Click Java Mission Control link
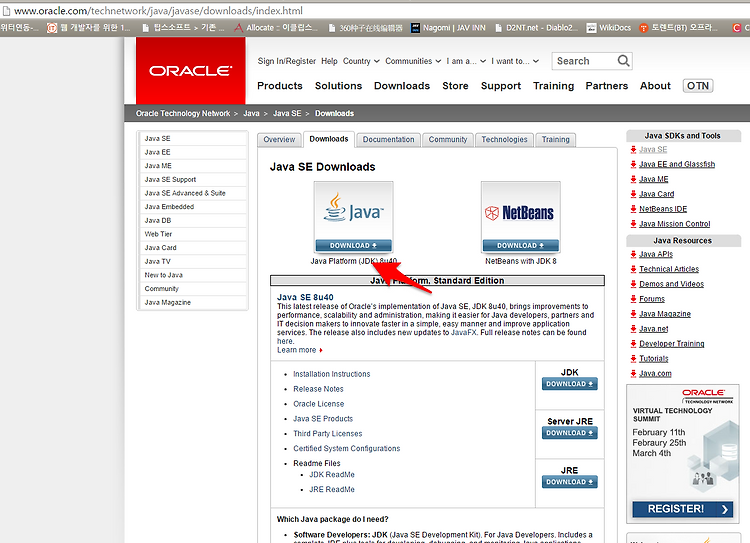This screenshot has width=750, height=543. pos(674,224)
